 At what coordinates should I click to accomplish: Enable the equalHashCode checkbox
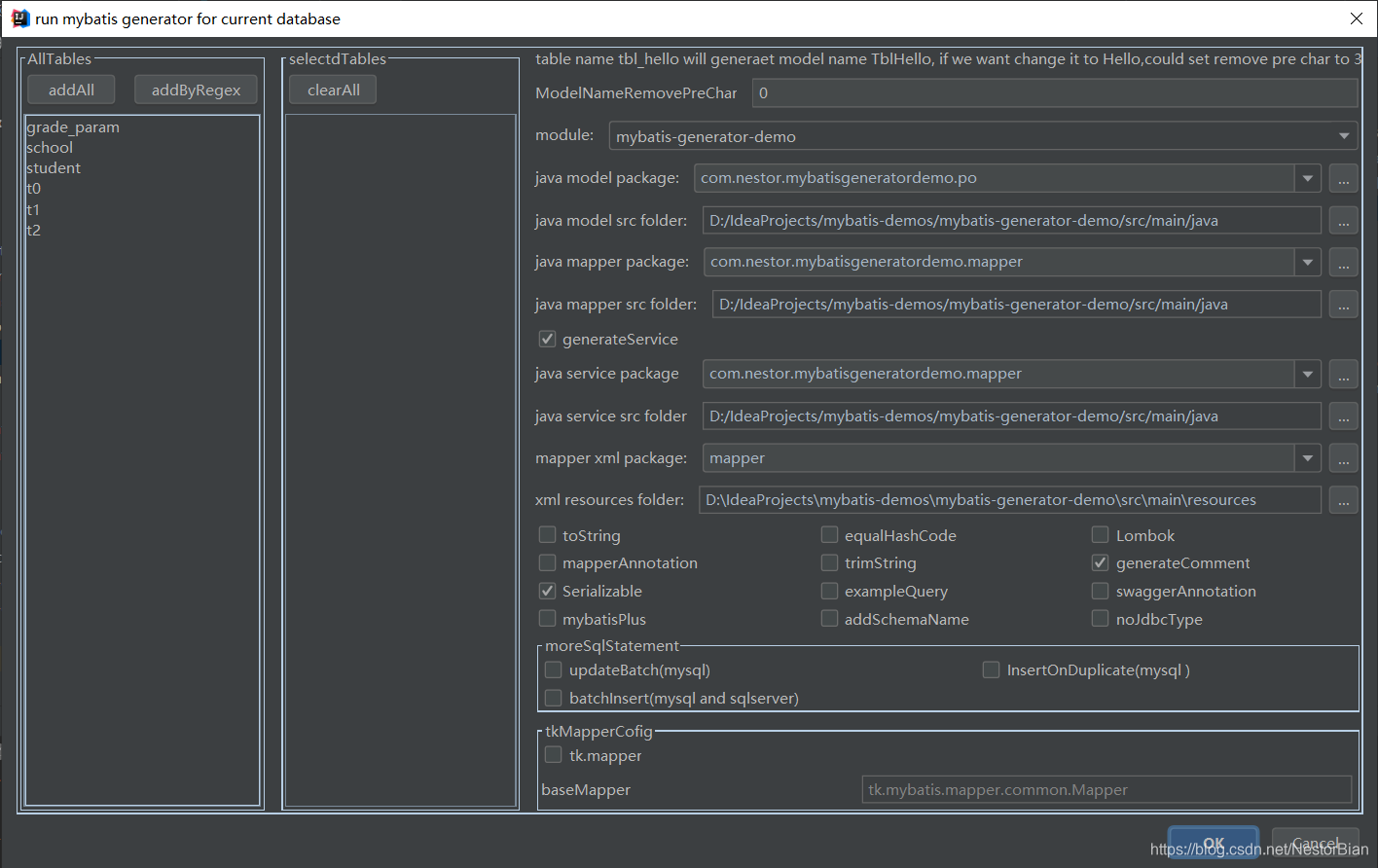pos(829,535)
